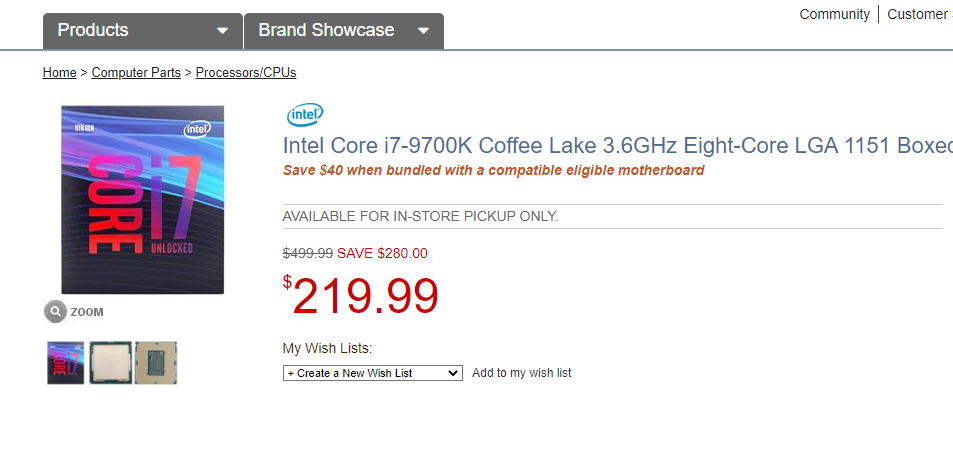Image resolution: width=953 pixels, height=473 pixels.
Task: Open the Create a New Wish List dropdown
Action: (372, 373)
